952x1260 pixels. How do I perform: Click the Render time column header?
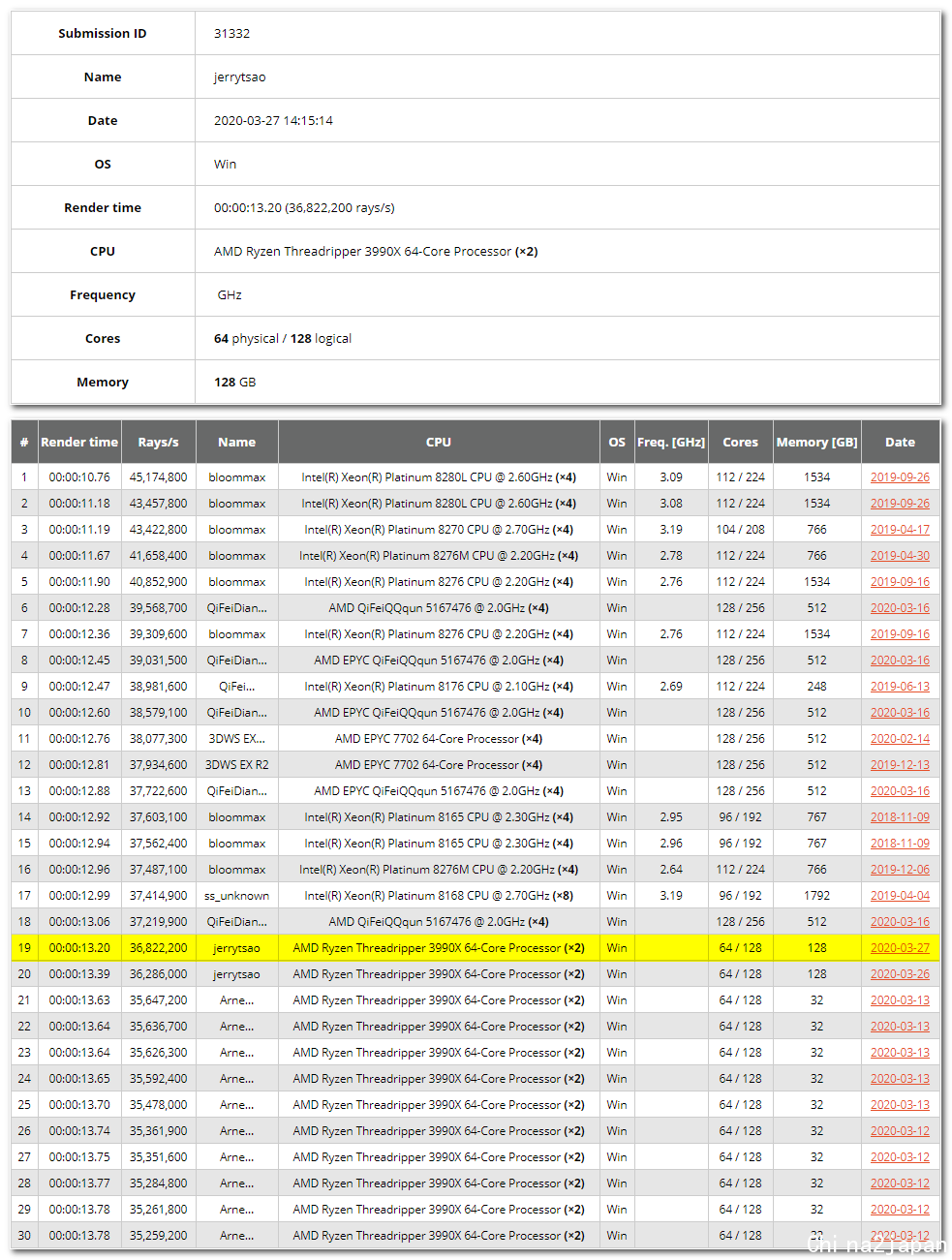click(79, 442)
